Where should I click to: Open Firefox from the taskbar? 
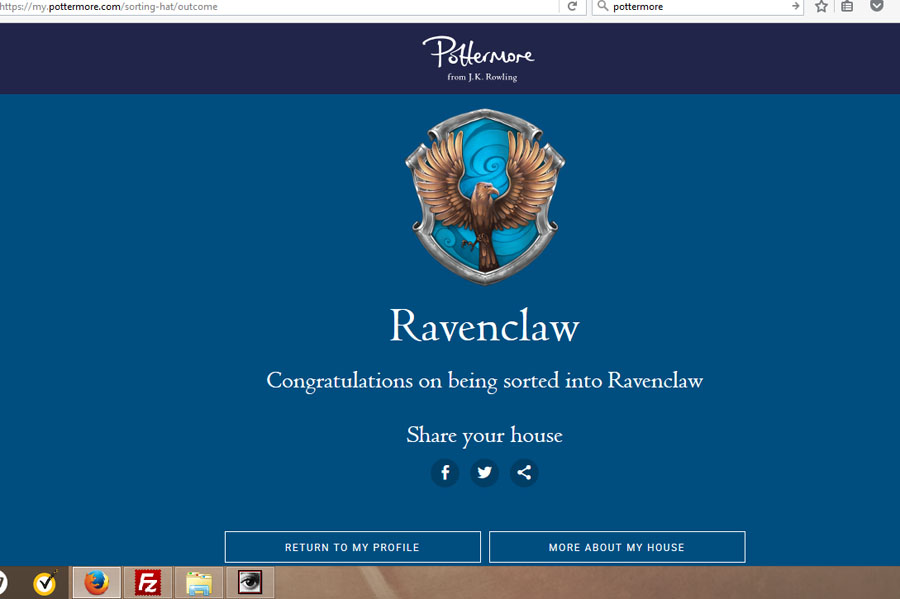coord(96,583)
